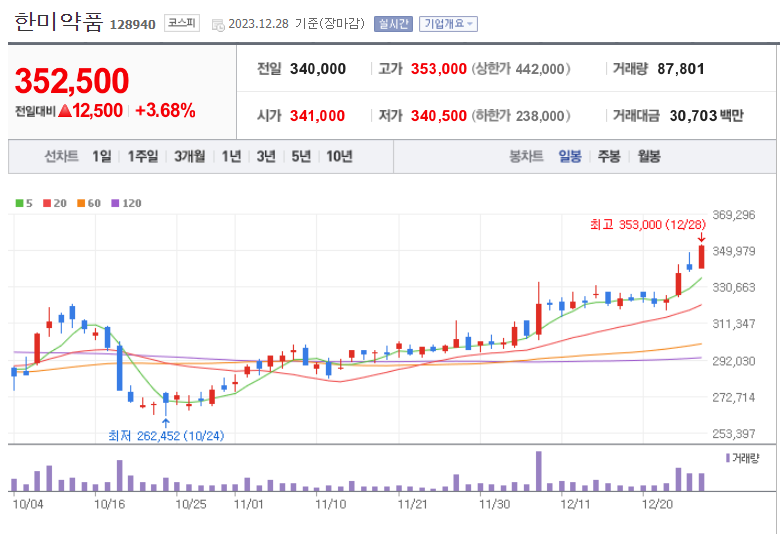Click the upper limit price 442,000

[540, 69]
